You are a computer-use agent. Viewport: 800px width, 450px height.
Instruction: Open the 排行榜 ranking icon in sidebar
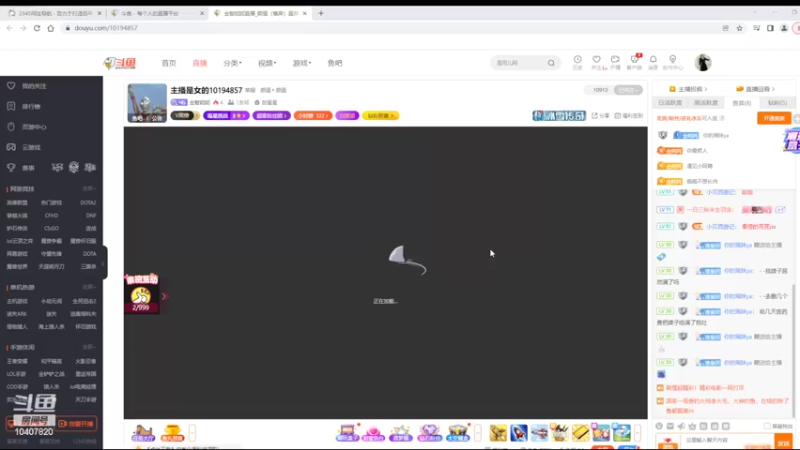point(11,106)
